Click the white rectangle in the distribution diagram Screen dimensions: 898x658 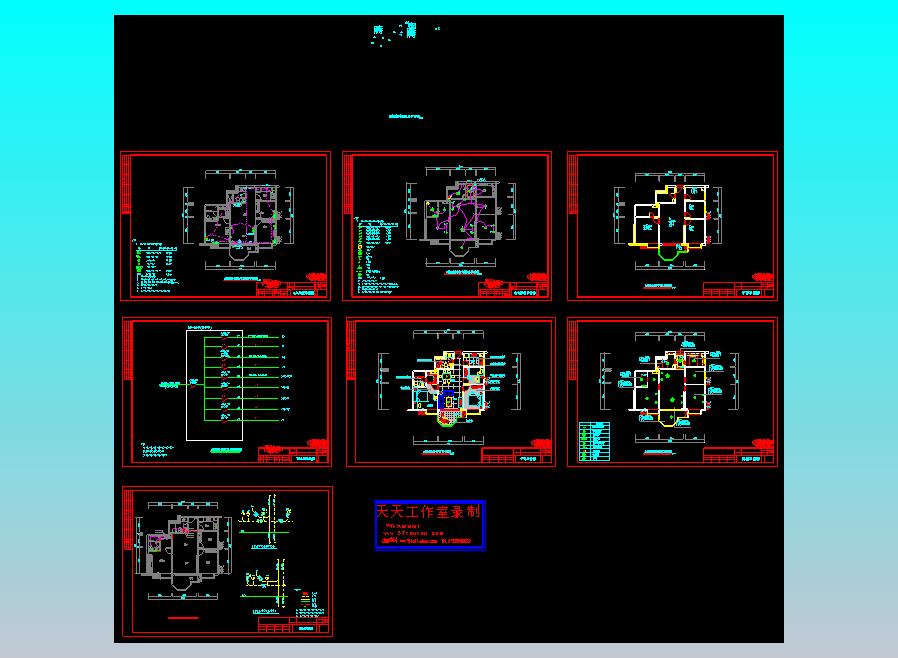(214, 385)
